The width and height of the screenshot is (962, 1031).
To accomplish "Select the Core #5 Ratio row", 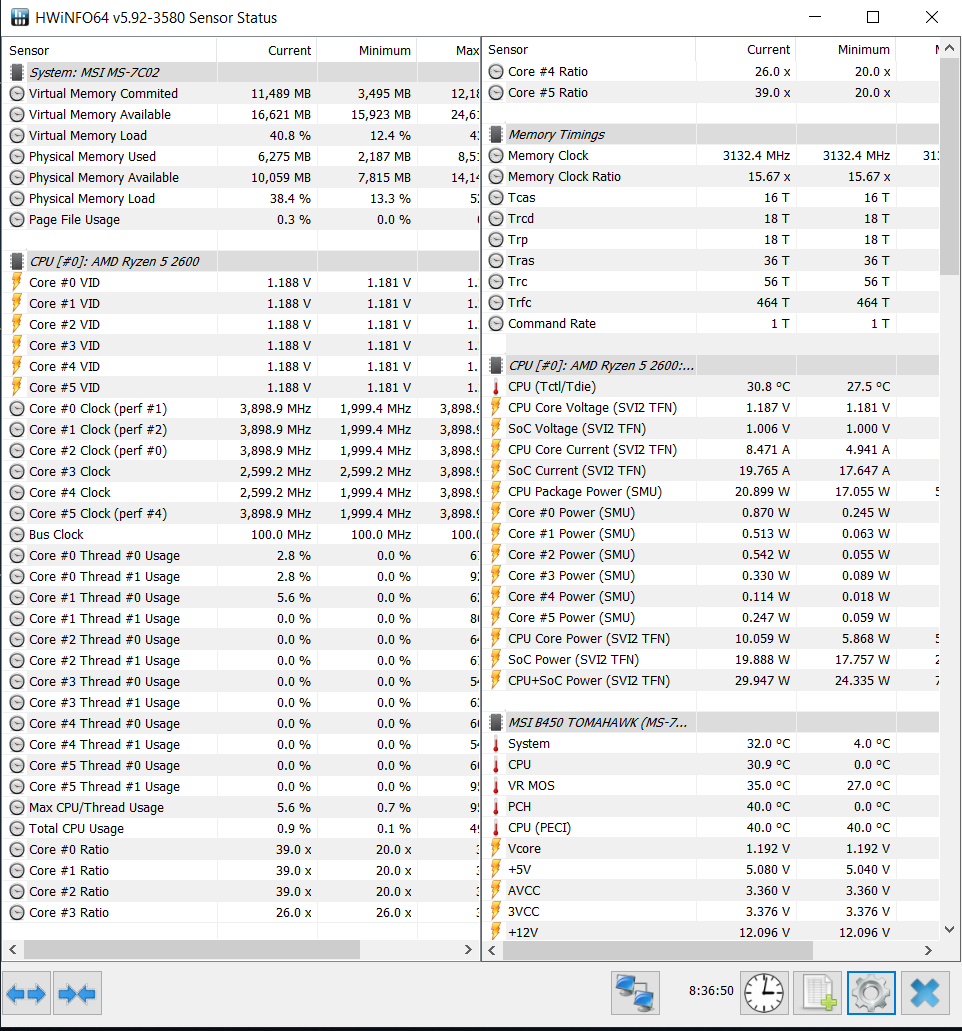I will pyautogui.click(x=711, y=93).
